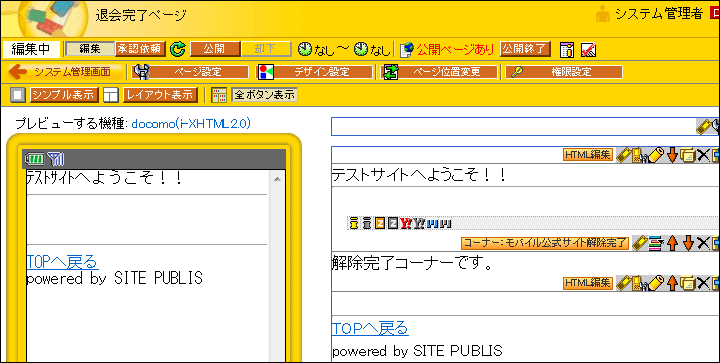Image resolution: width=720 pixels, height=363 pixels.
Task: Click the delete X in the first HTML編集 row
Action: click(x=703, y=155)
